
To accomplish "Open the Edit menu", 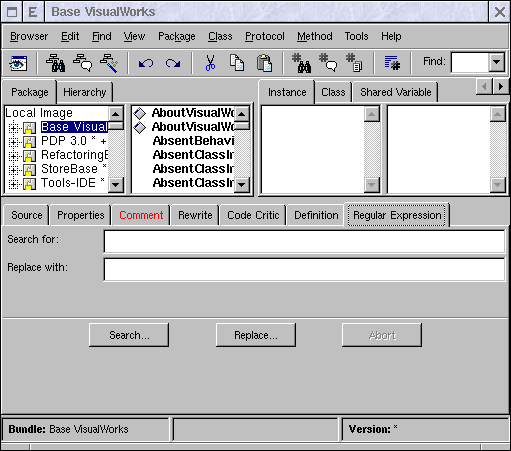I will tap(70, 36).
